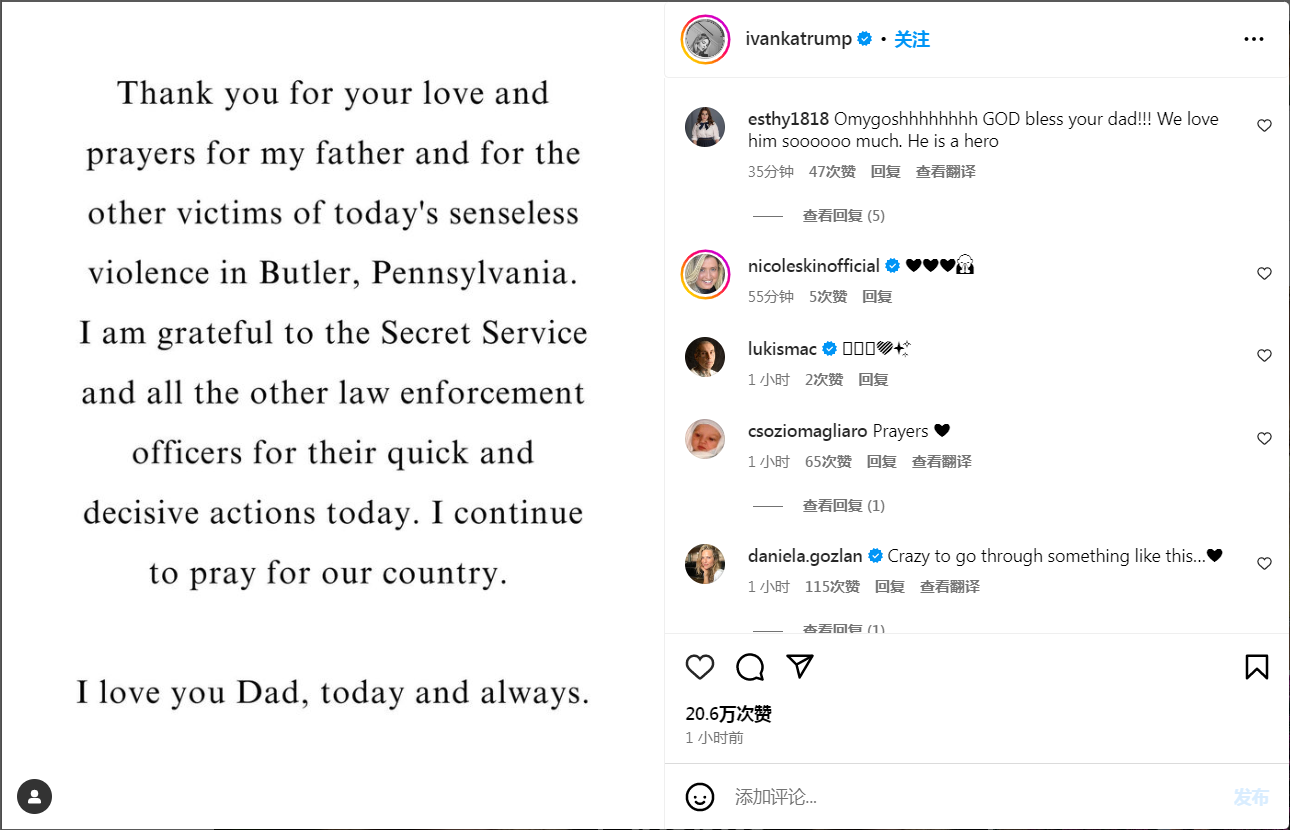Reply to lukismac's comment
The height and width of the screenshot is (830, 1290).
[873, 380]
